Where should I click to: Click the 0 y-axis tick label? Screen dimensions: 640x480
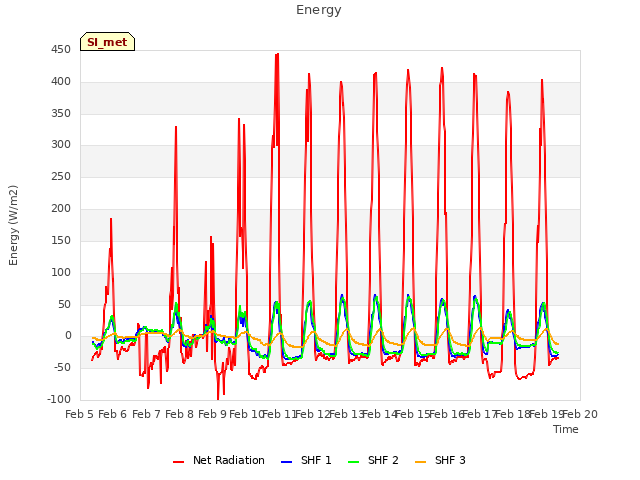pos(68,336)
